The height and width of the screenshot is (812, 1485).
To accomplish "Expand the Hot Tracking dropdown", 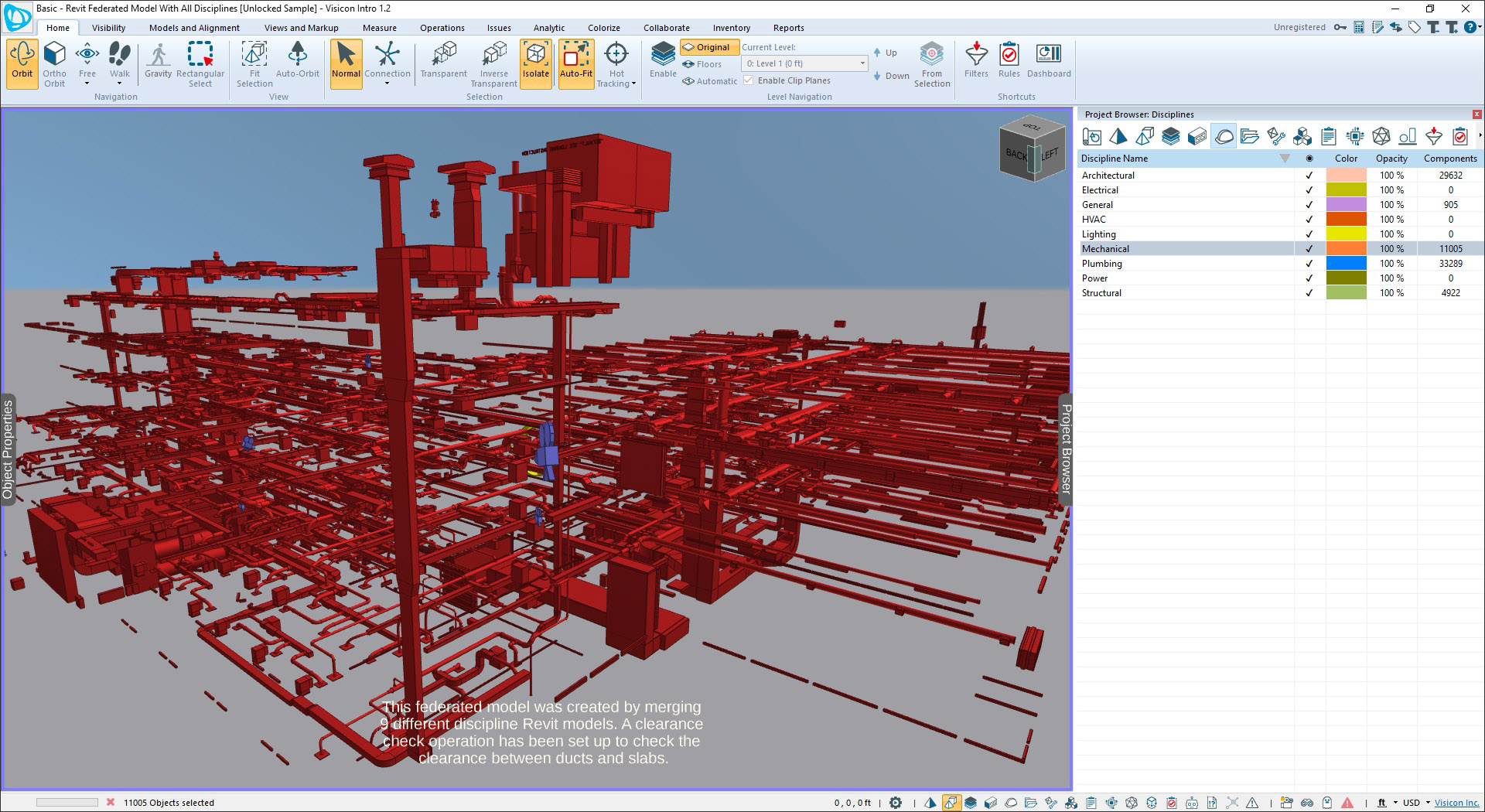I will coord(633,84).
